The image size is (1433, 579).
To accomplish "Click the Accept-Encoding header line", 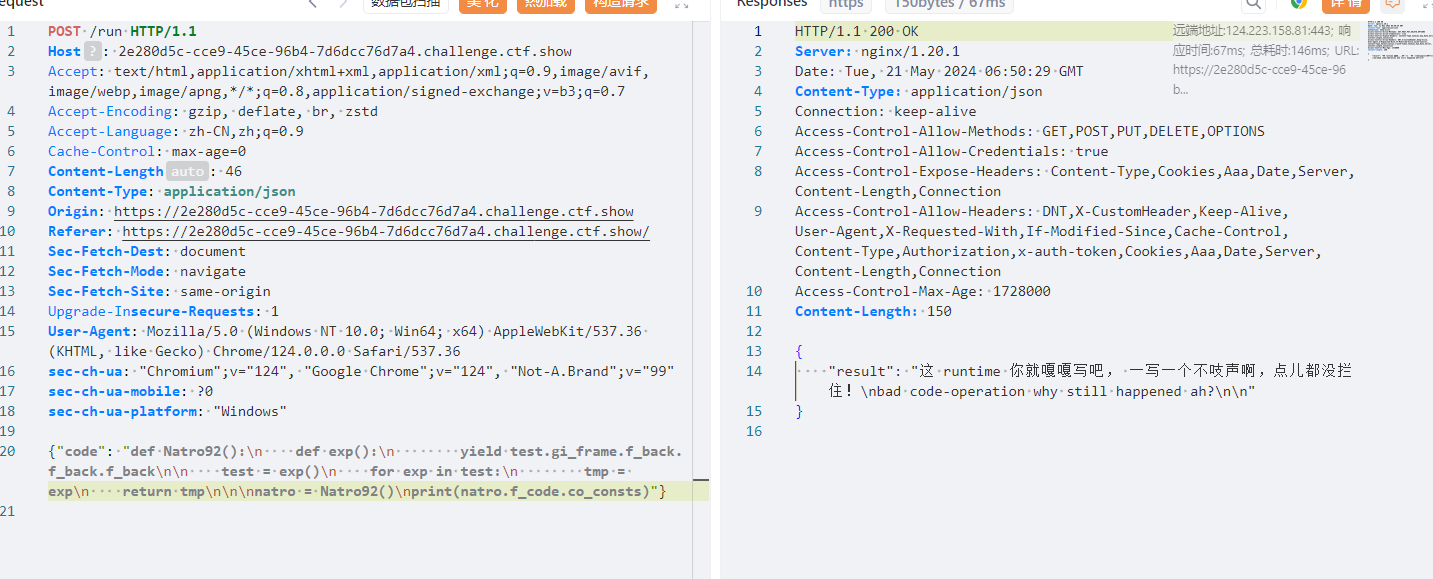I will coord(213,111).
